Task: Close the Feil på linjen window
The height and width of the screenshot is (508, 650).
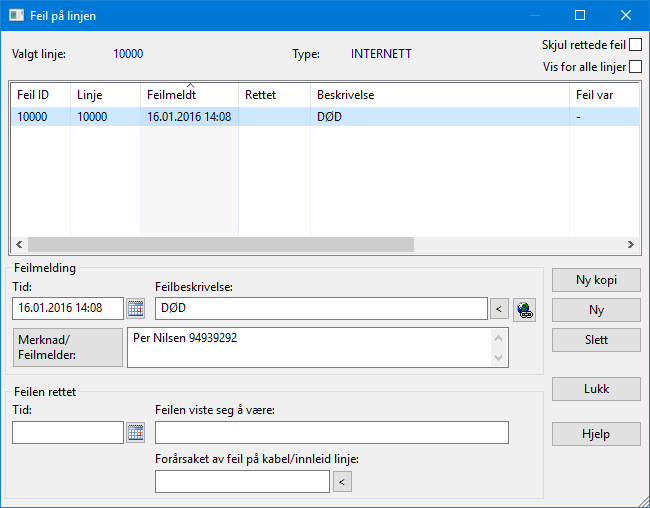Action: 626,15
